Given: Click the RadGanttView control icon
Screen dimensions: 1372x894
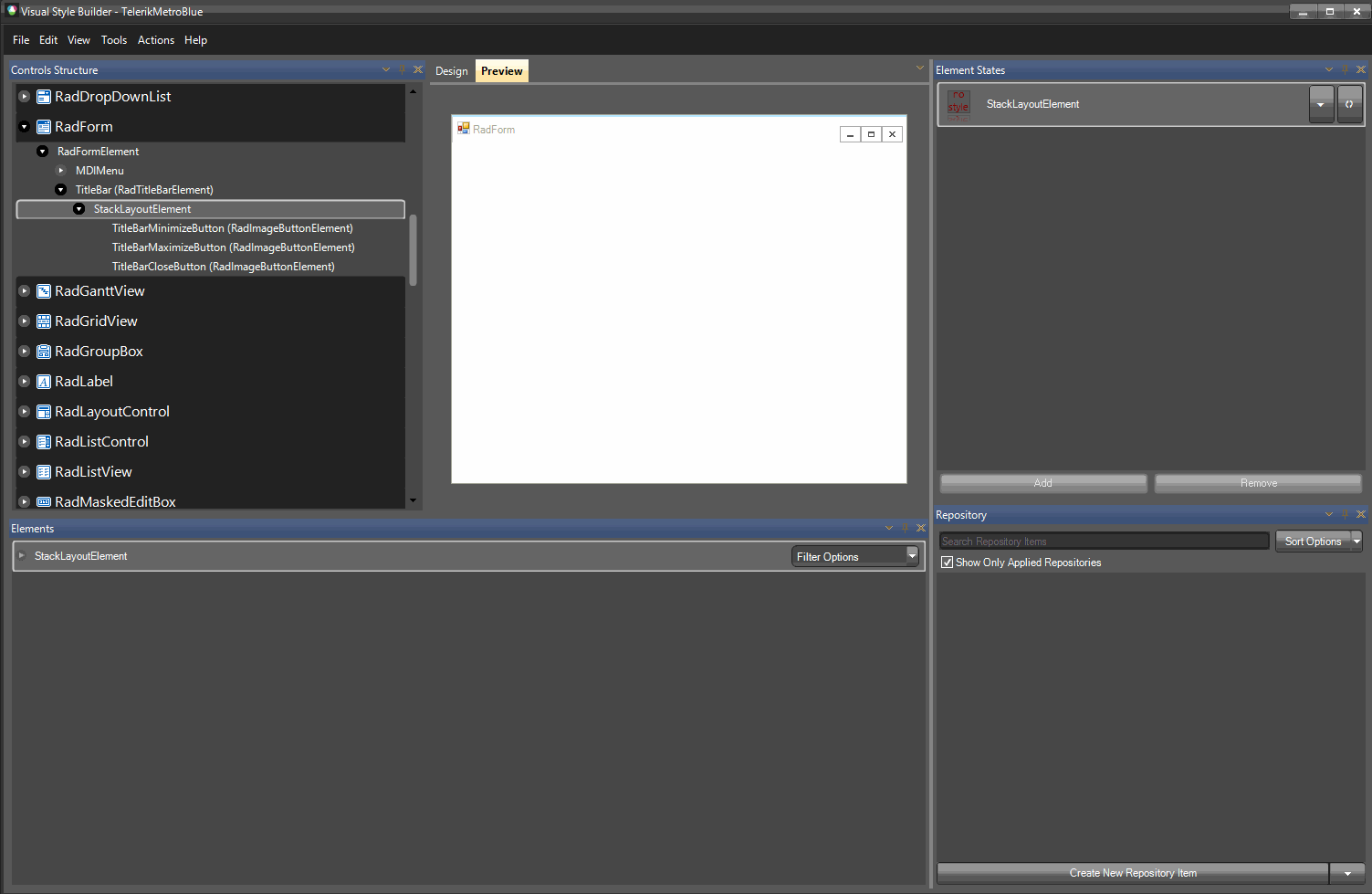Looking at the screenshot, I should pyautogui.click(x=43, y=291).
